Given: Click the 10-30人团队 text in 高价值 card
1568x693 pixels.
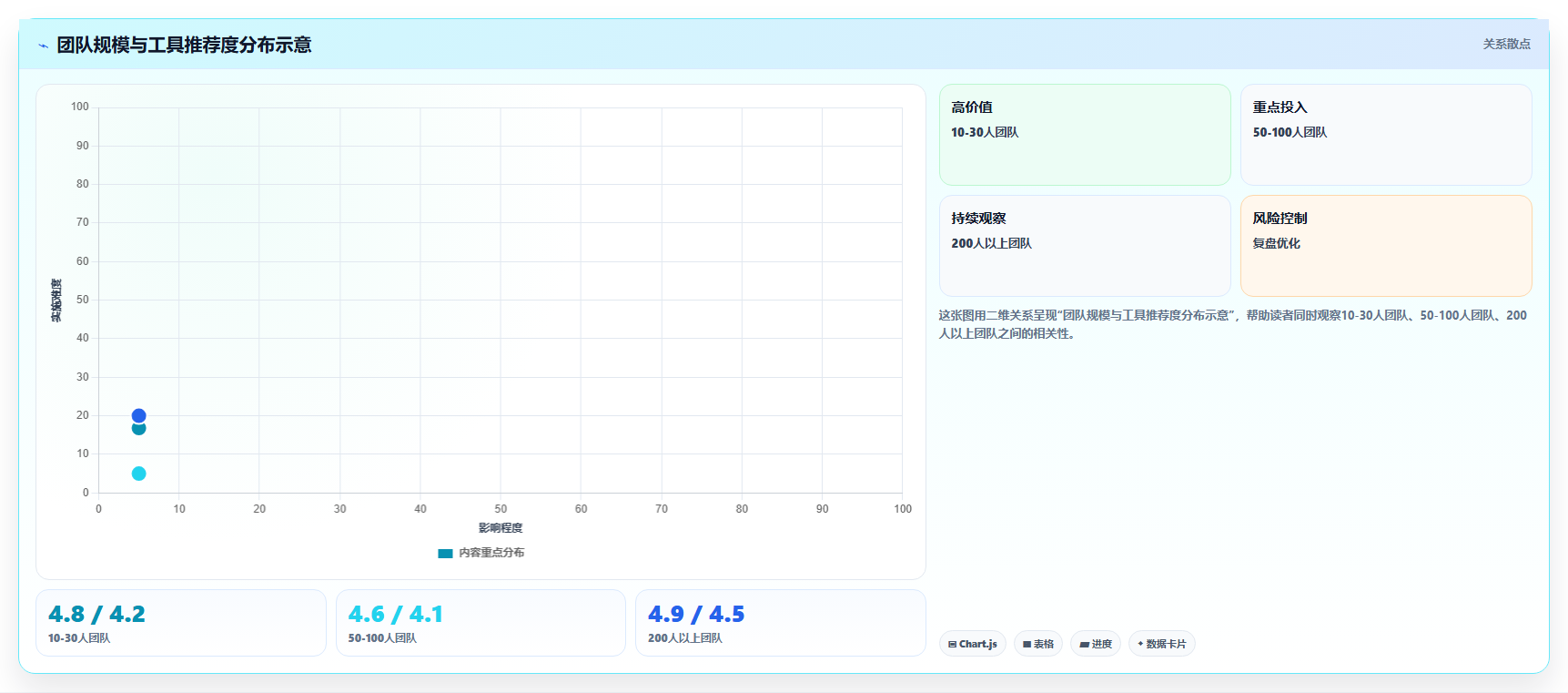Looking at the screenshot, I should pos(985,132).
